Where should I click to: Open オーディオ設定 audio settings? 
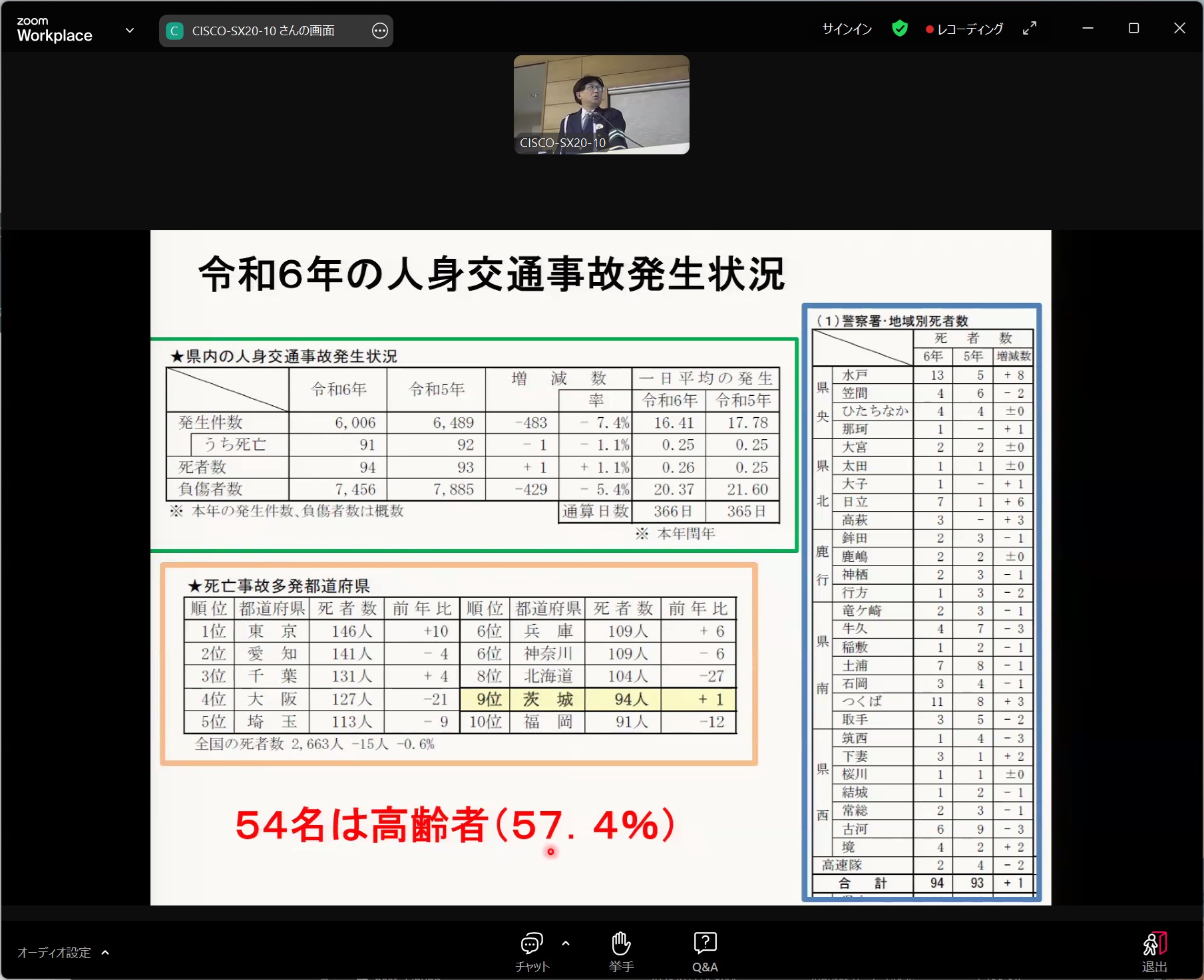click(x=54, y=953)
